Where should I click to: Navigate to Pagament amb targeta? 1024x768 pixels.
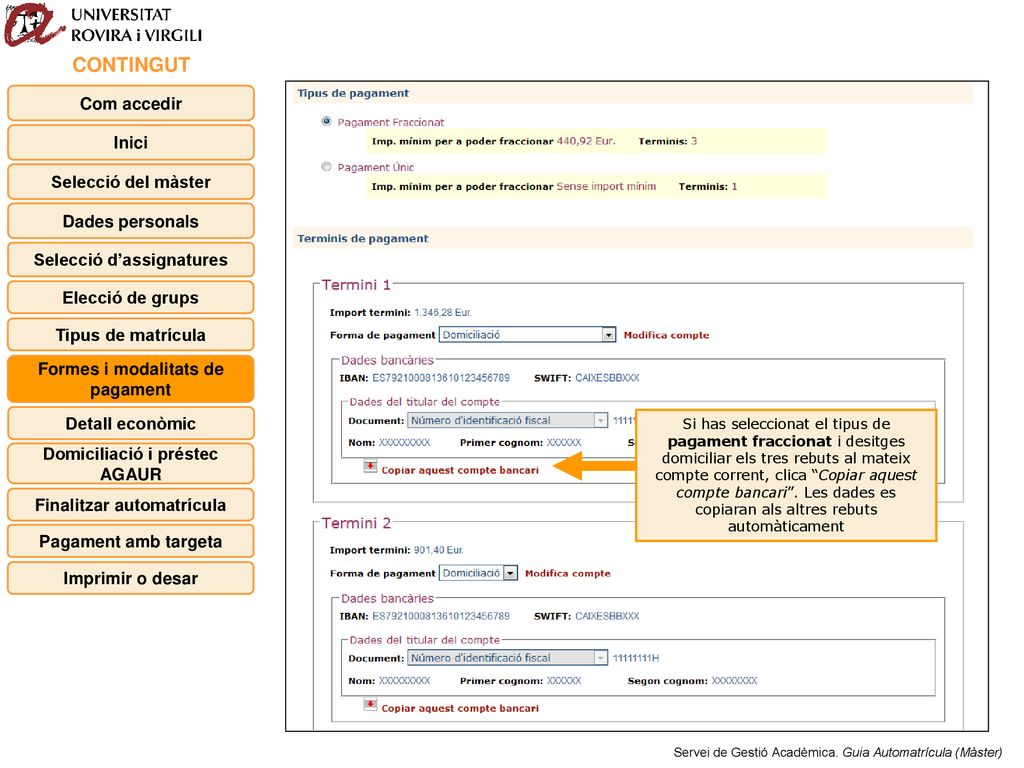point(131,541)
